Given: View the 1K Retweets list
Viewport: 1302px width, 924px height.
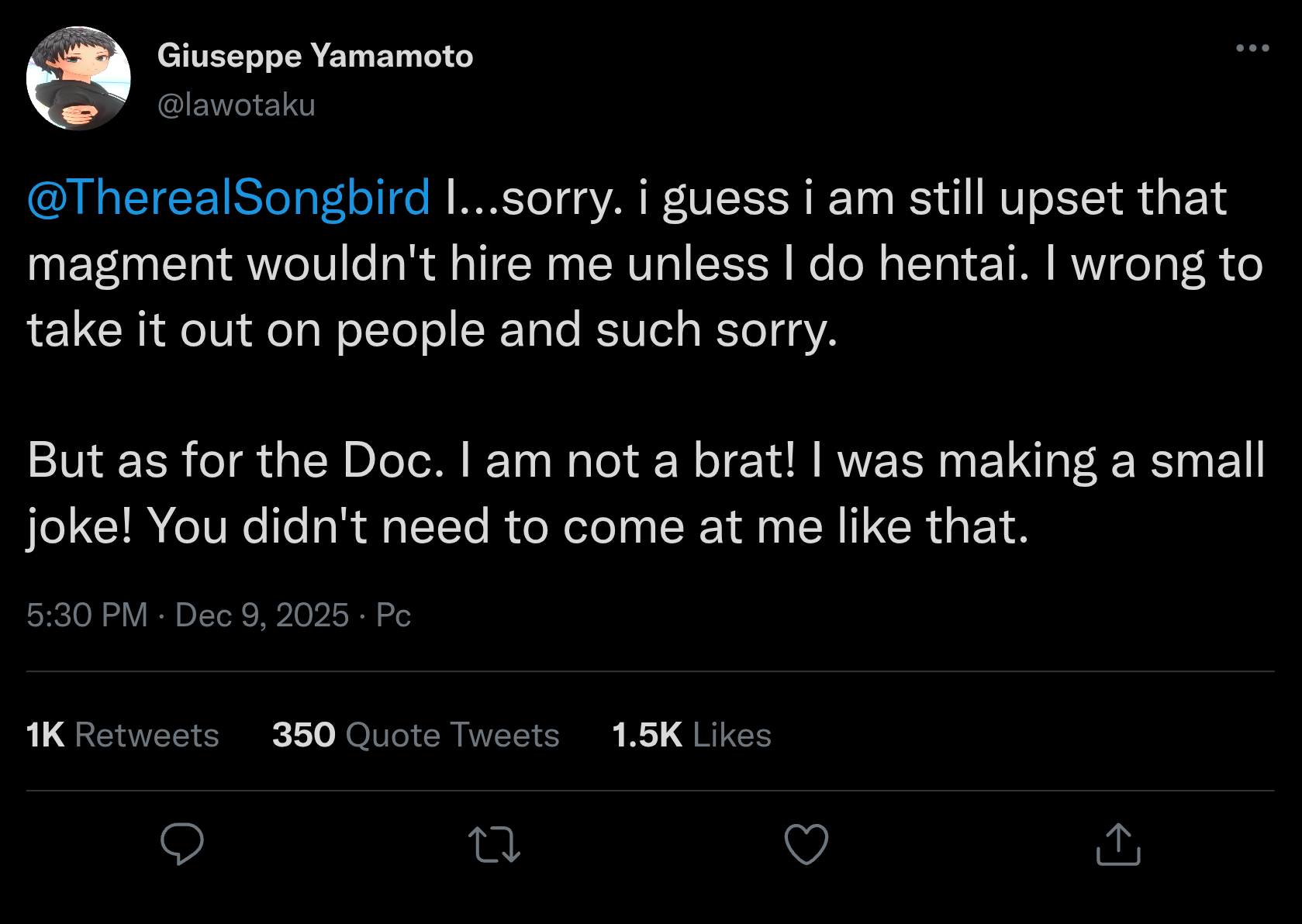Looking at the screenshot, I should (x=123, y=735).
